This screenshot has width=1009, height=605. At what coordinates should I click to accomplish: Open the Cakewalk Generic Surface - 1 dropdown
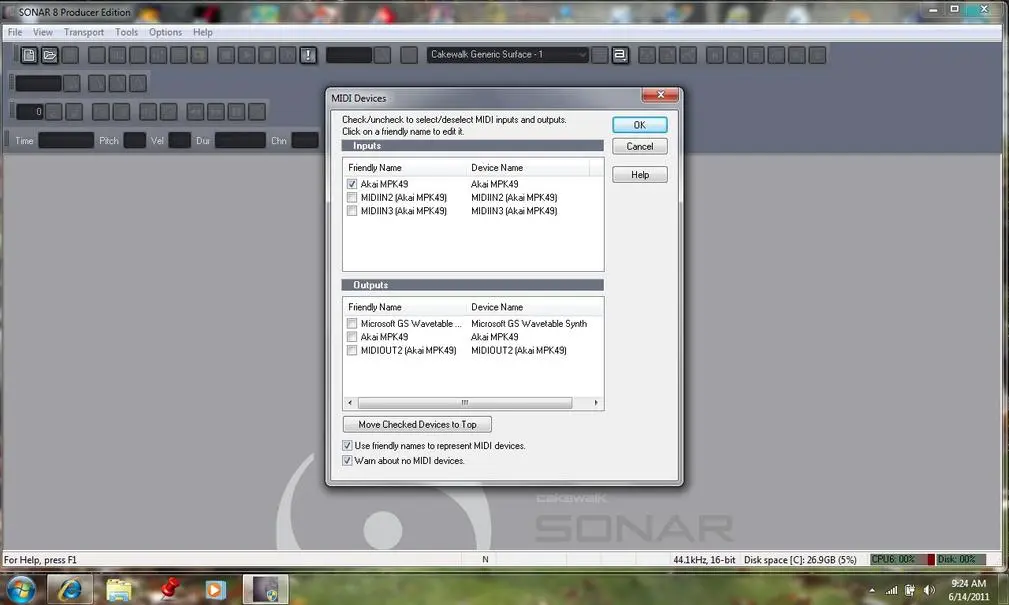pos(508,55)
